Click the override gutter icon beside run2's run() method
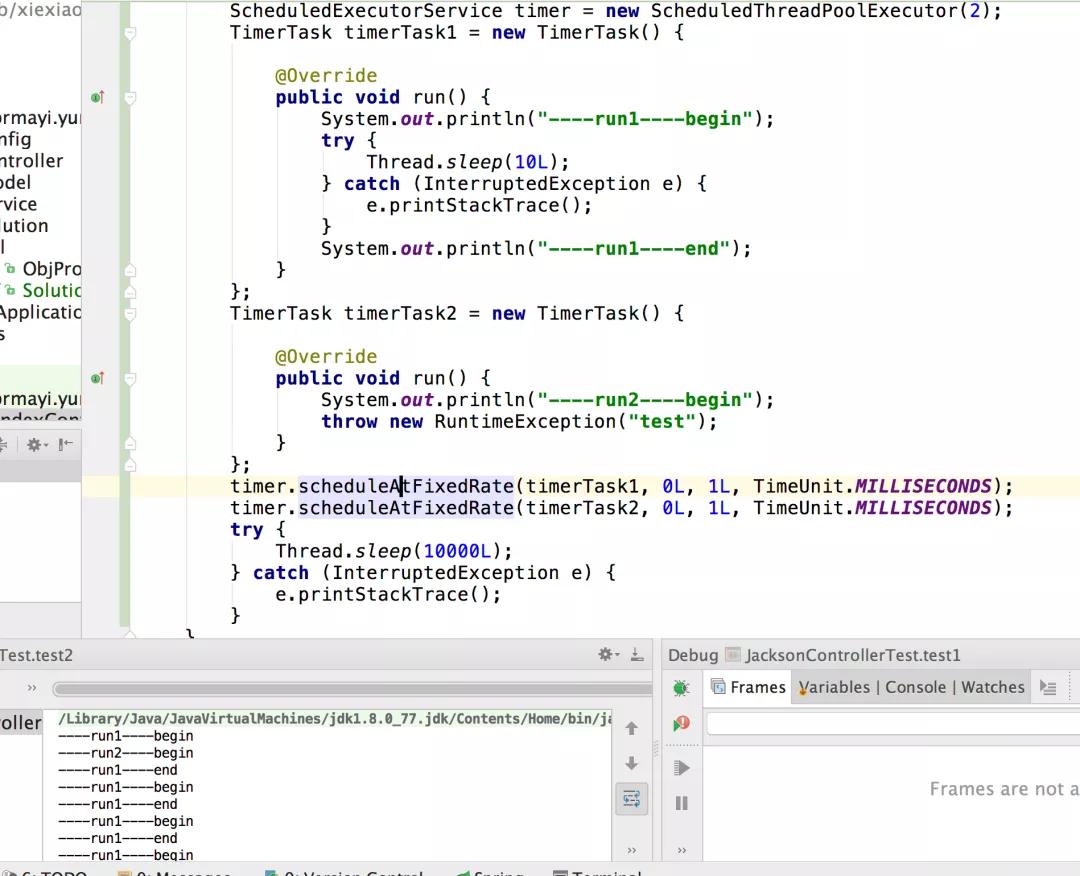The image size is (1080, 876). pyautogui.click(x=98, y=378)
